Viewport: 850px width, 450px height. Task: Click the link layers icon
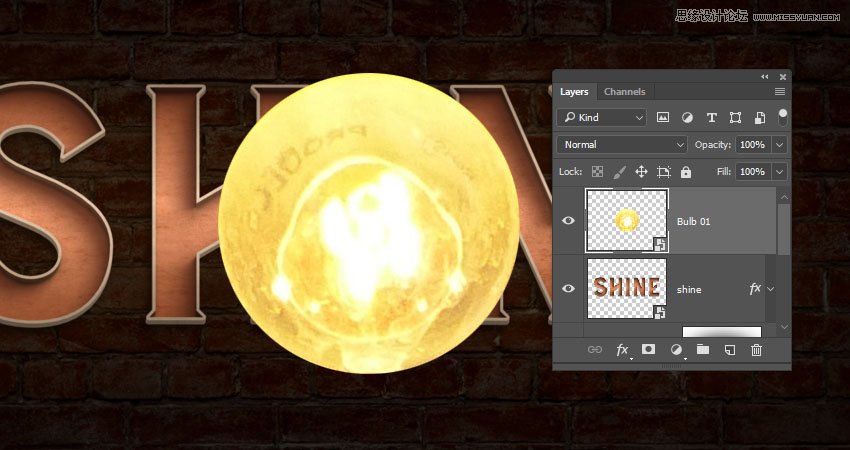(595, 350)
